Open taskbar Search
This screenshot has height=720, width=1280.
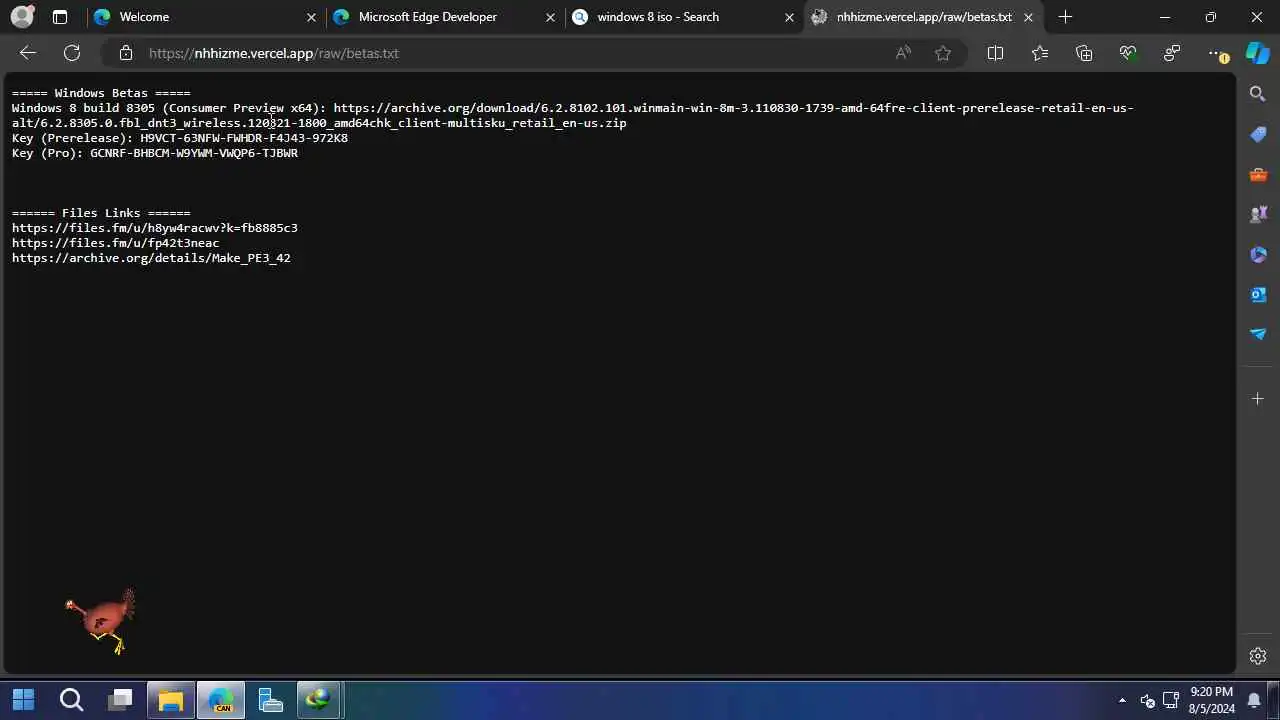[x=71, y=699]
